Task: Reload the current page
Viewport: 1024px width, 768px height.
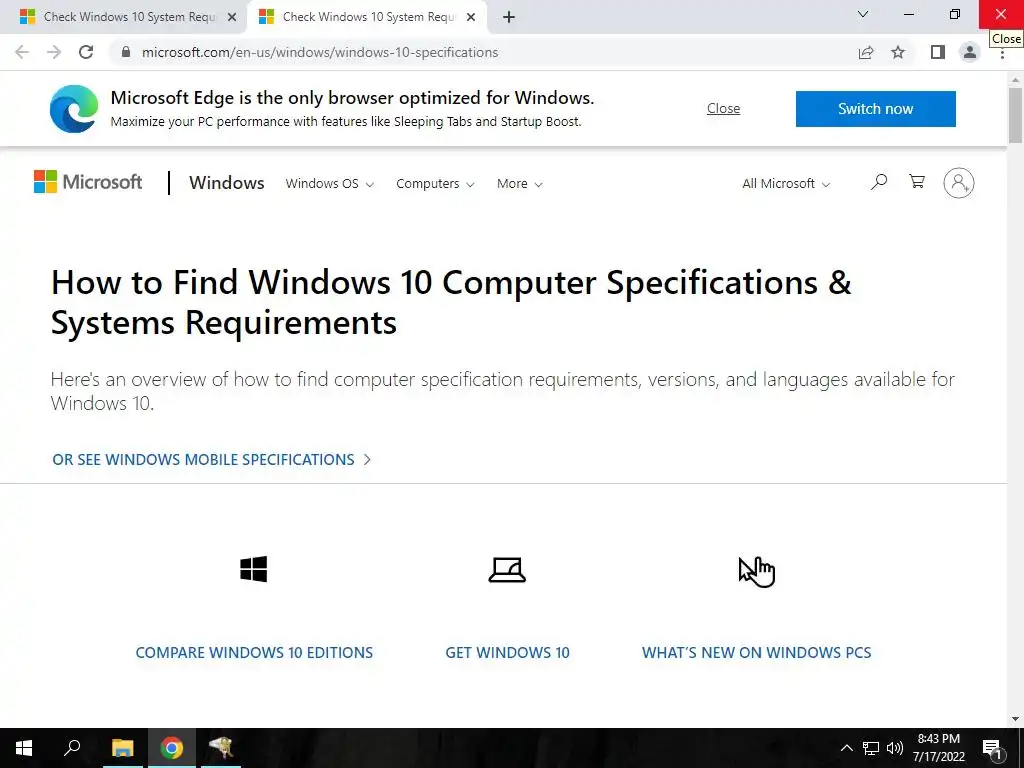Action: click(86, 52)
